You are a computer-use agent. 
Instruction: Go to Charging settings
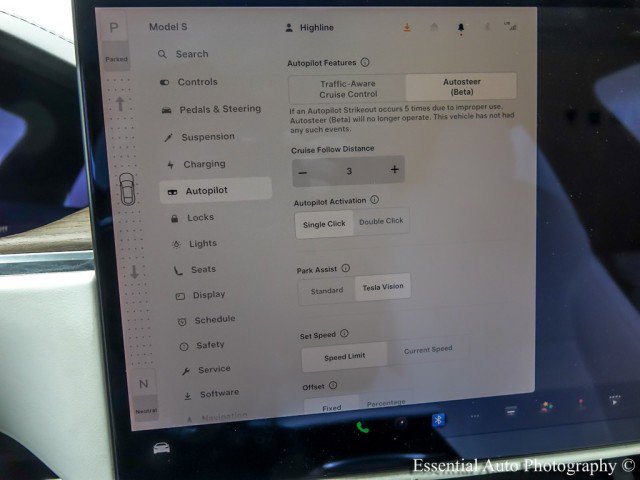[x=204, y=164]
